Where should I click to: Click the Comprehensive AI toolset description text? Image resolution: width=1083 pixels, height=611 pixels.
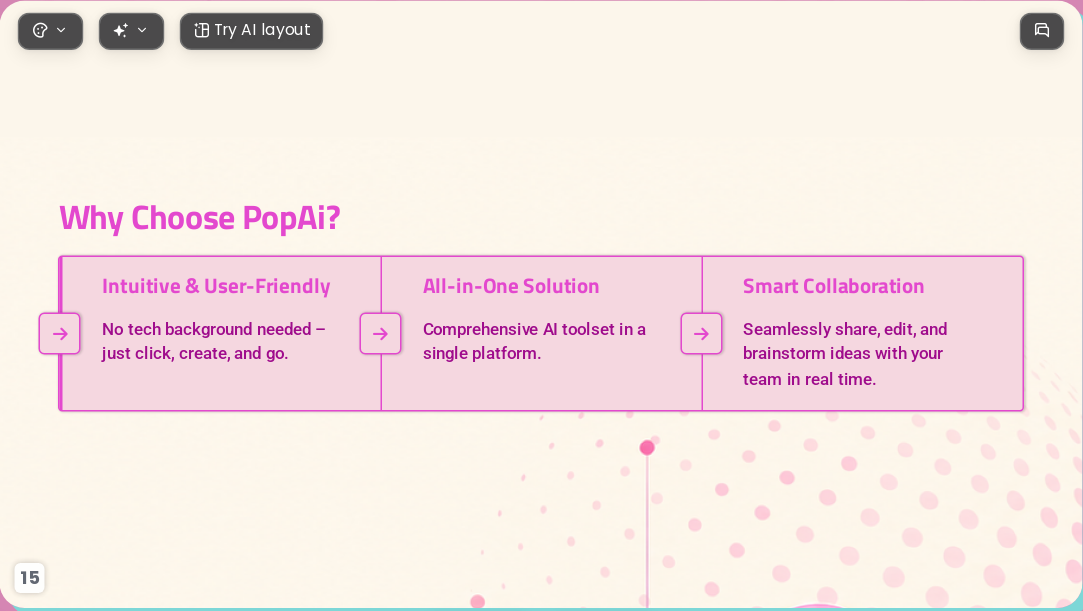pos(534,341)
